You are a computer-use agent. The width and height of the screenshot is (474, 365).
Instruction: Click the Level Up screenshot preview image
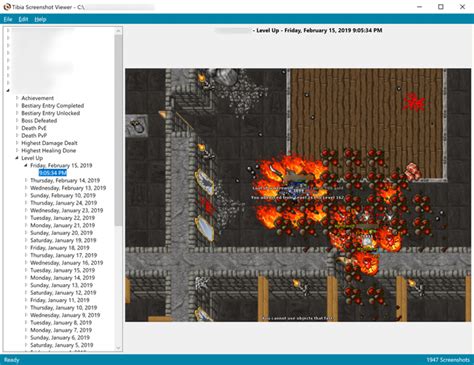(298, 195)
